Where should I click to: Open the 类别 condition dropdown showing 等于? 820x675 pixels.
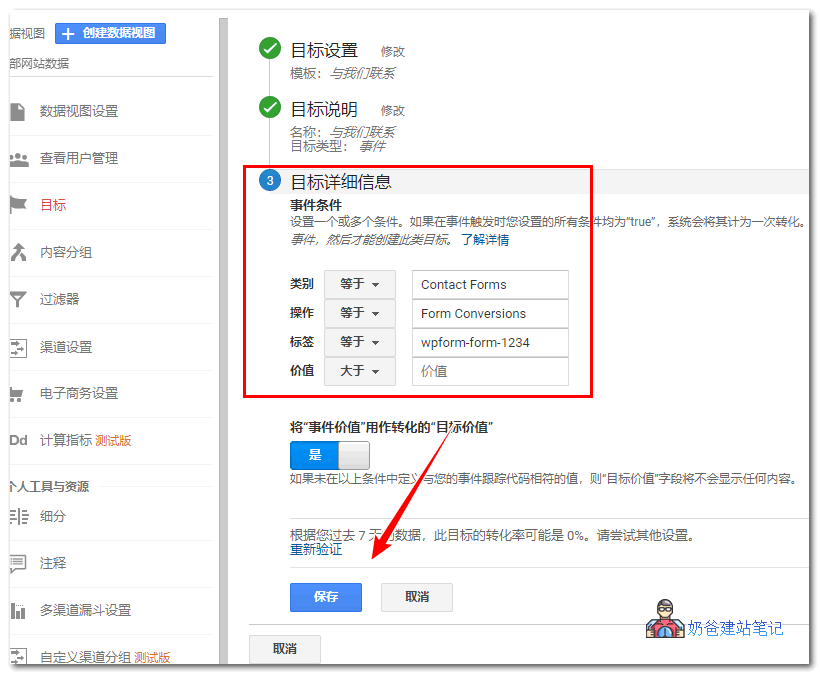point(359,284)
